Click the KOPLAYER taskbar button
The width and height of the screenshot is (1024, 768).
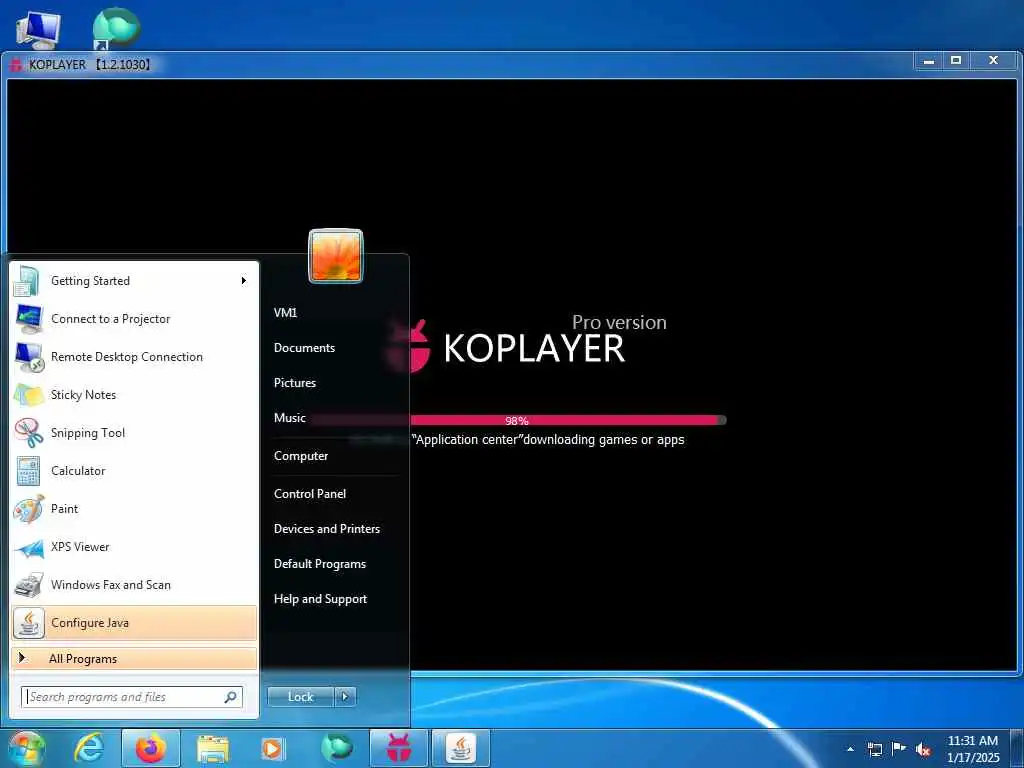pyautogui.click(x=399, y=748)
